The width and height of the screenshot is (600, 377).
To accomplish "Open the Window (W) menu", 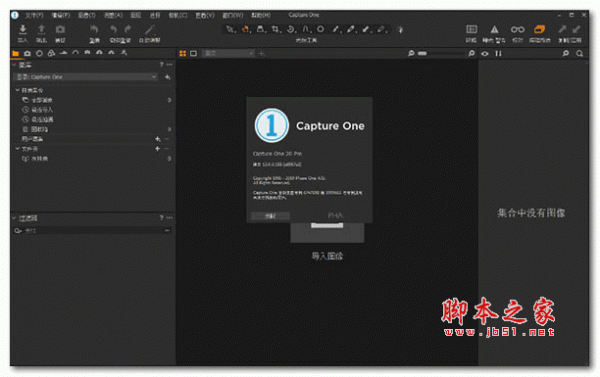I will pos(233,15).
